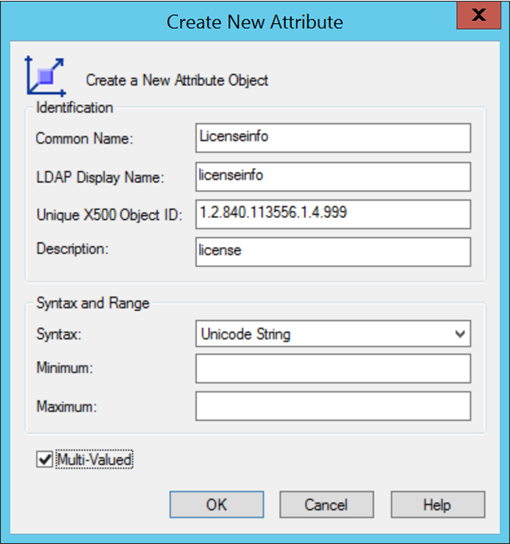This screenshot has height=544, width=510.
Task: Focus the Common Name field containing Licenseinfo
Action: [333, 138]
